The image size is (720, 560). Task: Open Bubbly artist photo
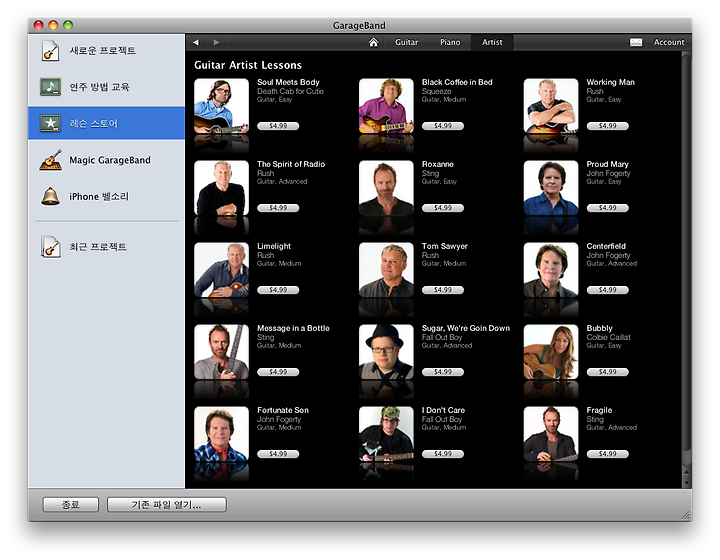(551, 352)
